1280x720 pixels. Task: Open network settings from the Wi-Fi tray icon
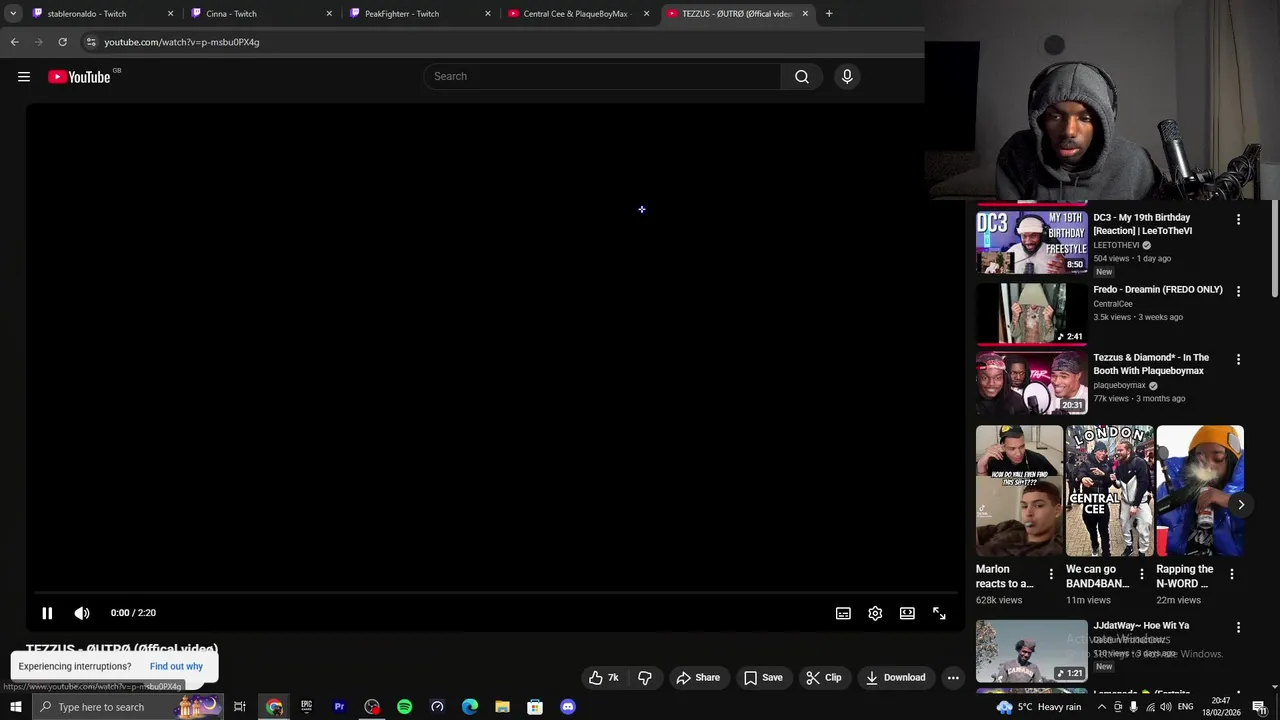[1150, 707]
